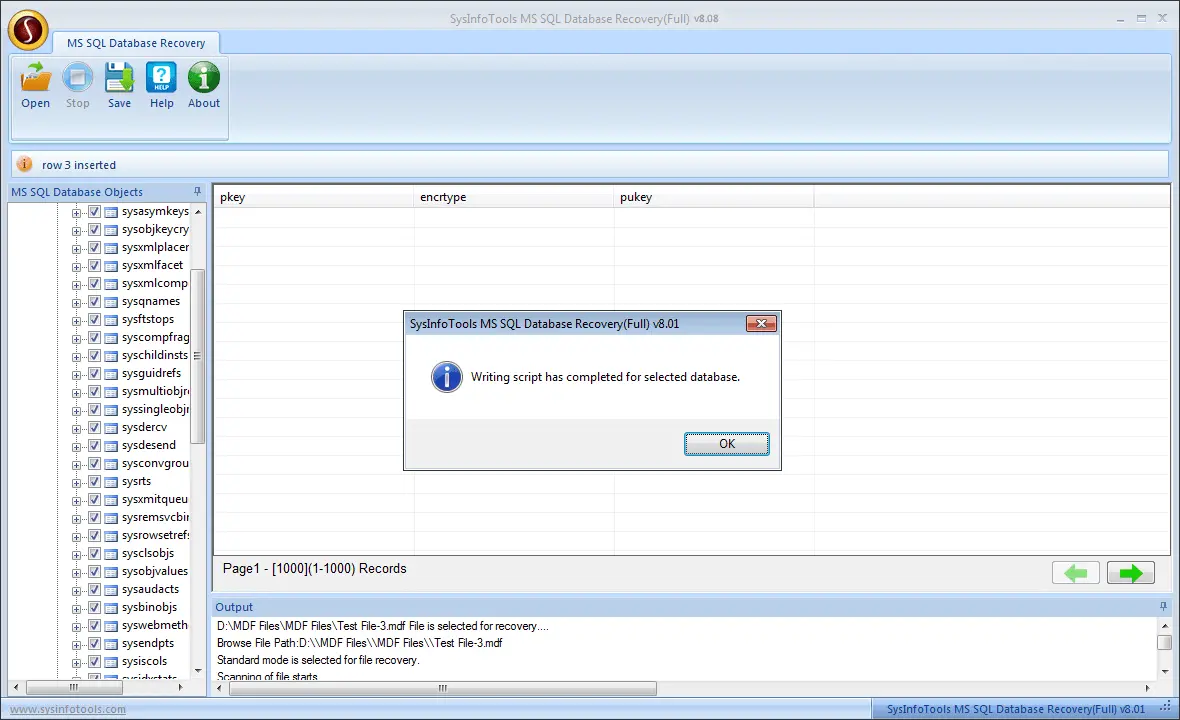
Task: Select the MS SQL Database Recovery tab
Action: pos(136,43)
